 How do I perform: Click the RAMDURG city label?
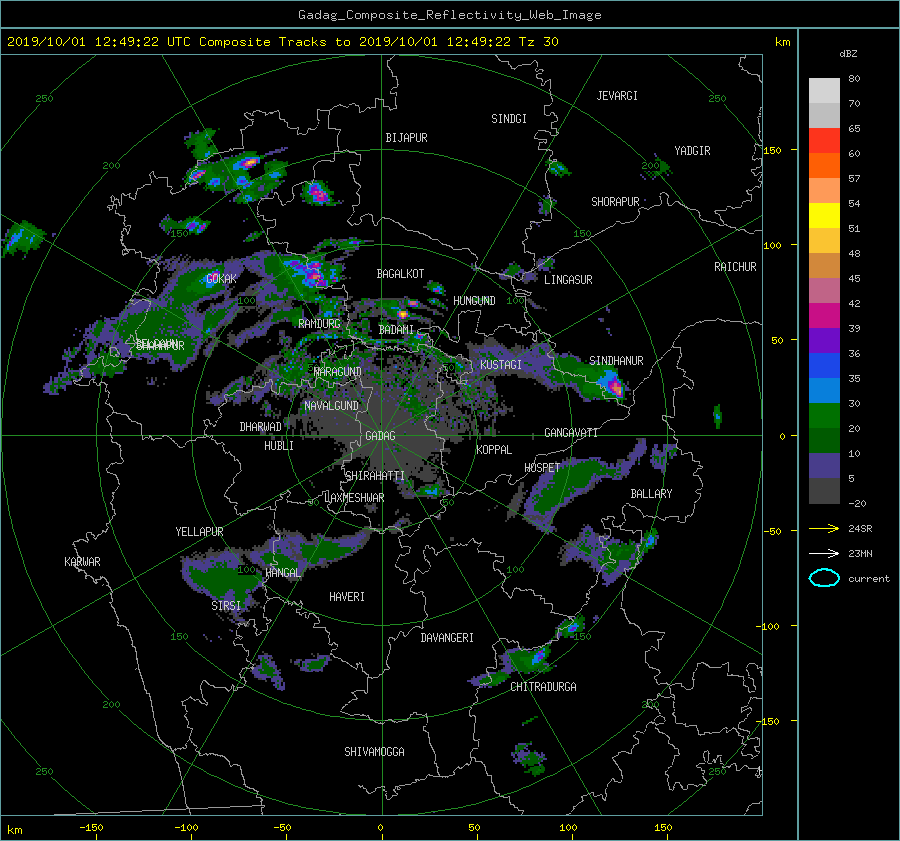319,324
